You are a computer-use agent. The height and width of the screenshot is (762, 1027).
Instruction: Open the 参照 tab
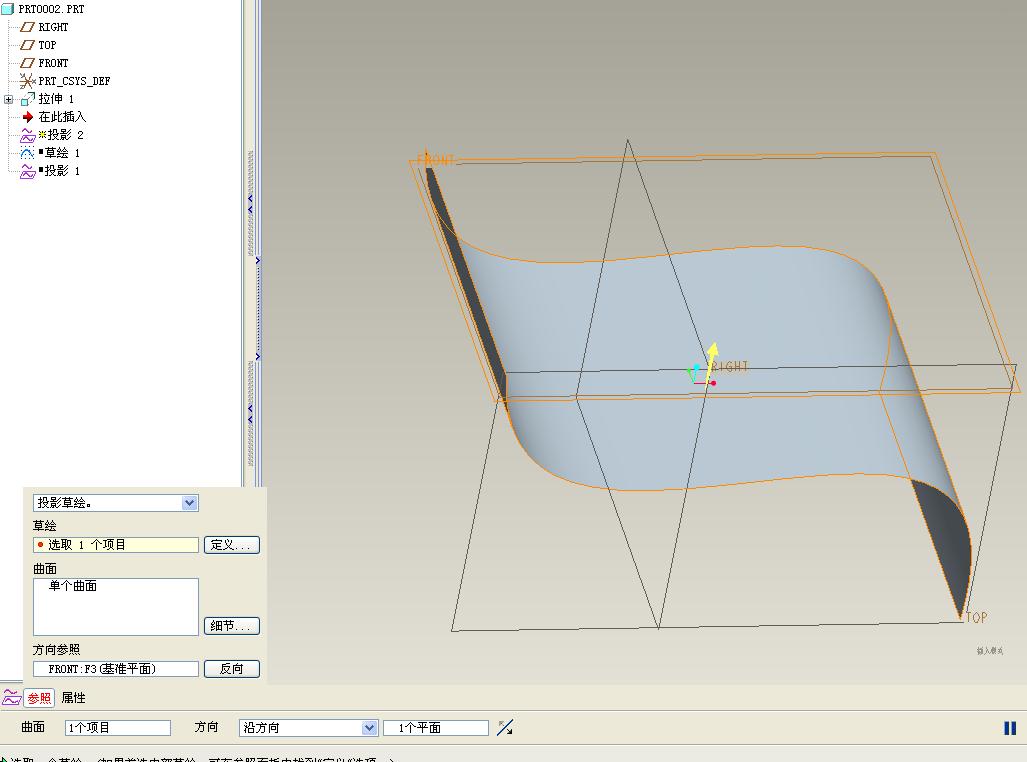point(39,698)
